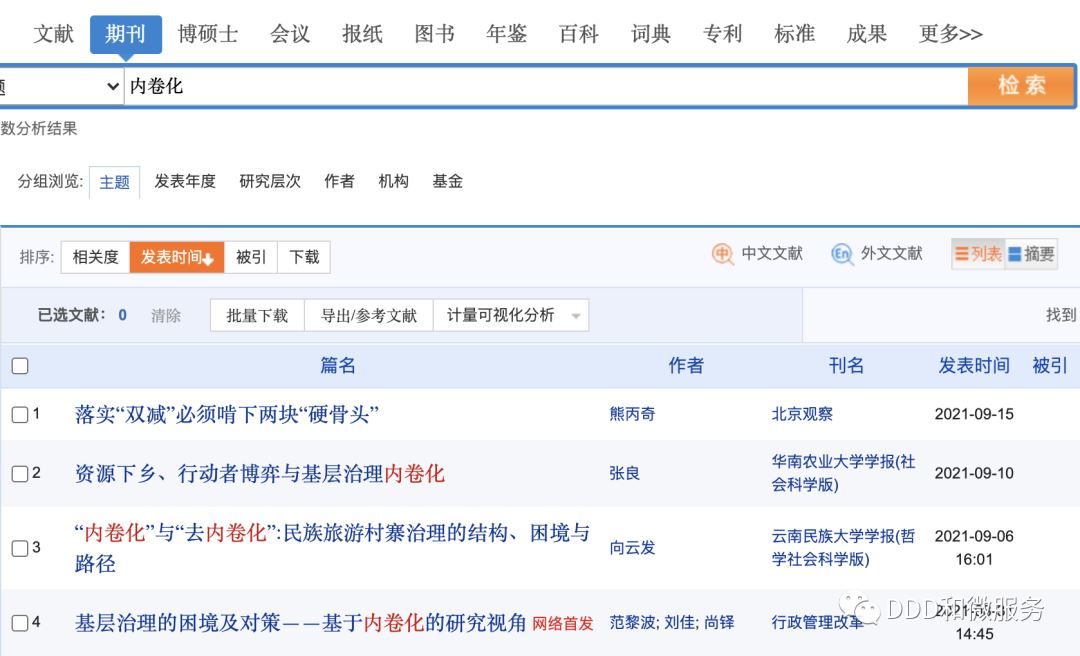Click the Chinese literature 中文文献 icon
The height and width of the screenshot is (656, 1080).
(723, 254)
